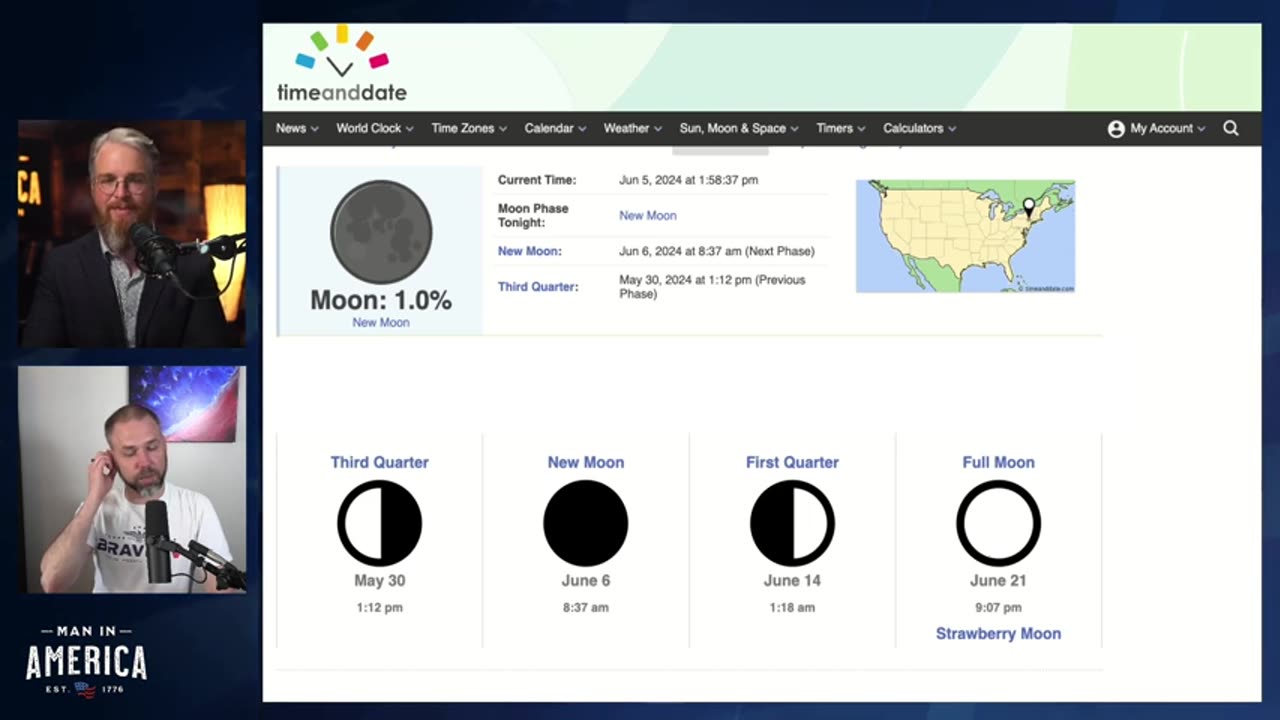Expand the My Account menu
The height and width of the screenshot is (720, 1280).
[x=1167, y=128]
